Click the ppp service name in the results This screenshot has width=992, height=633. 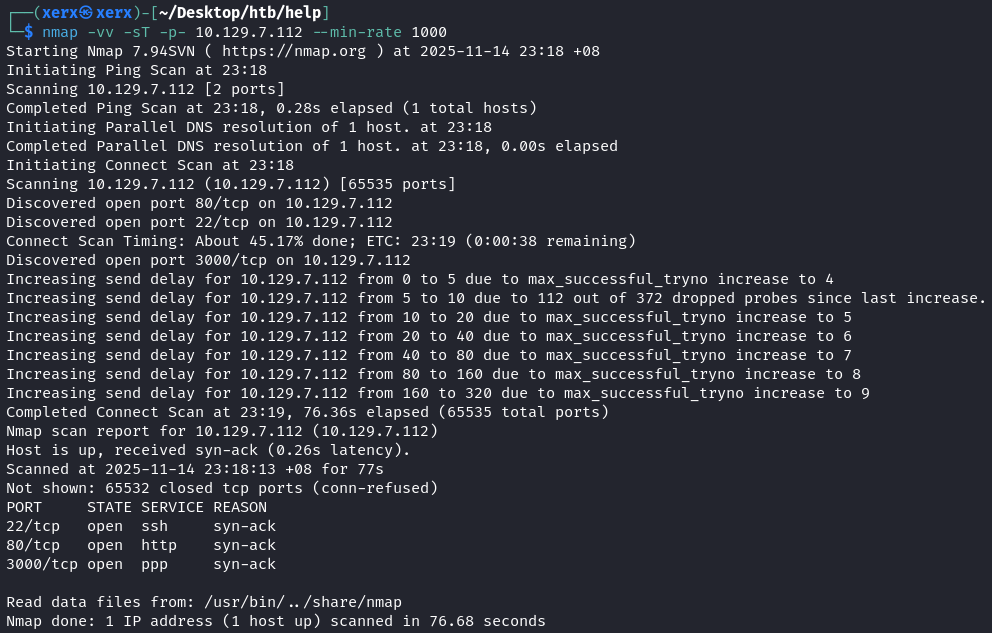click(x=155, y=564)
